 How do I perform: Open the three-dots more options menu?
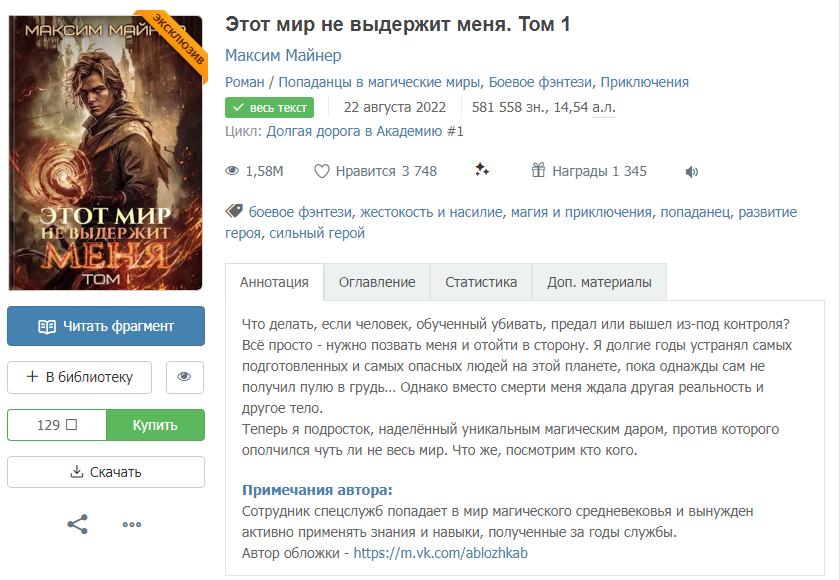[132, 524]
